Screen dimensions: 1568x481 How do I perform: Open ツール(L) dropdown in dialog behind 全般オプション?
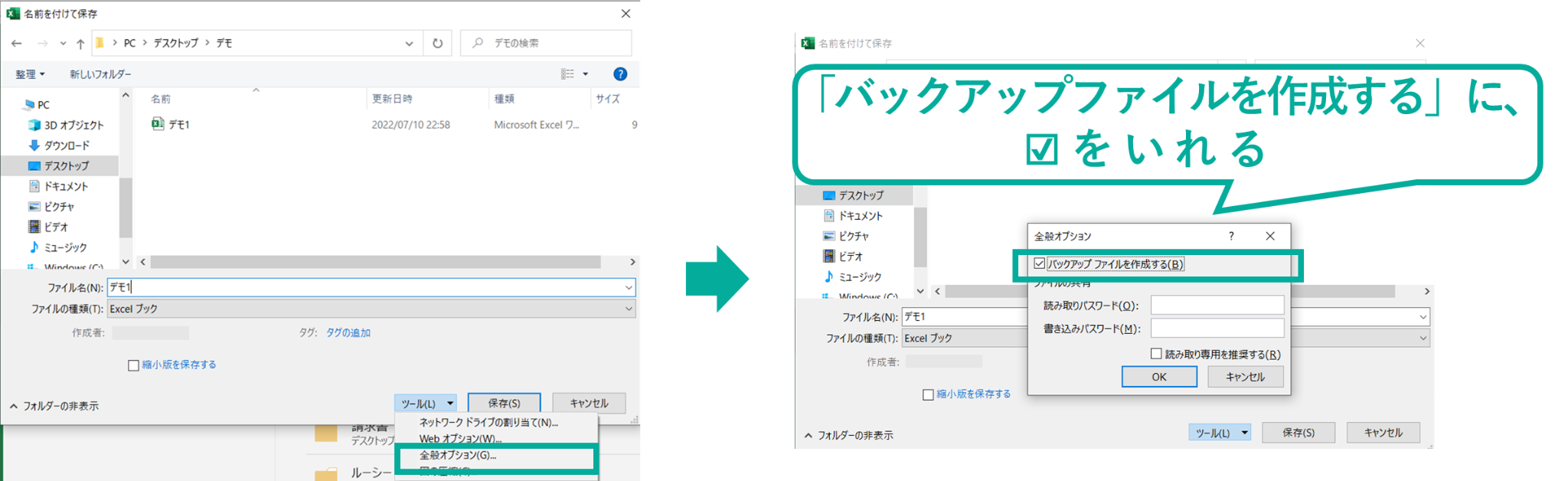(x=1220, y=433)
